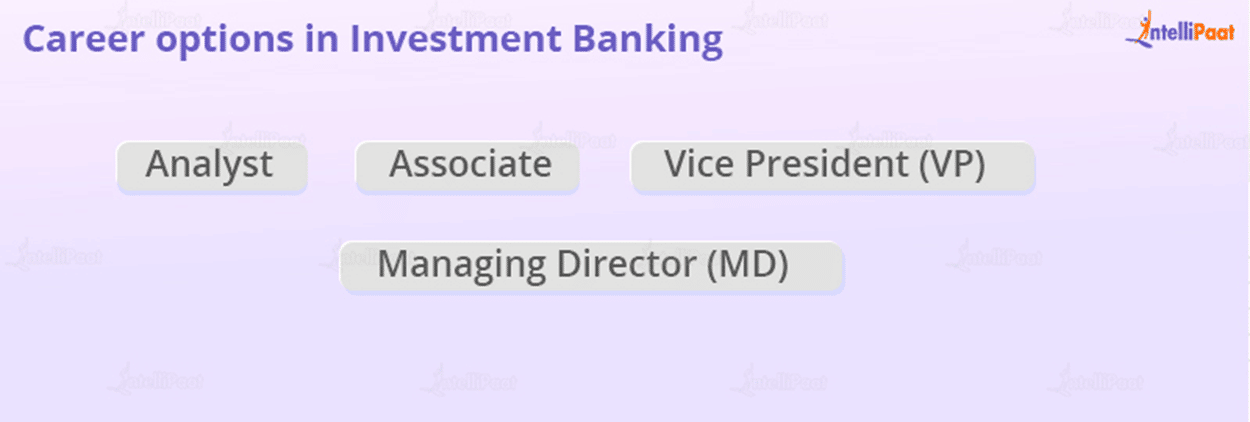Viewport: 1250px width, 422px height.
Task: Click the Managing Director (MD) box
Action: (x=592, y=266)
